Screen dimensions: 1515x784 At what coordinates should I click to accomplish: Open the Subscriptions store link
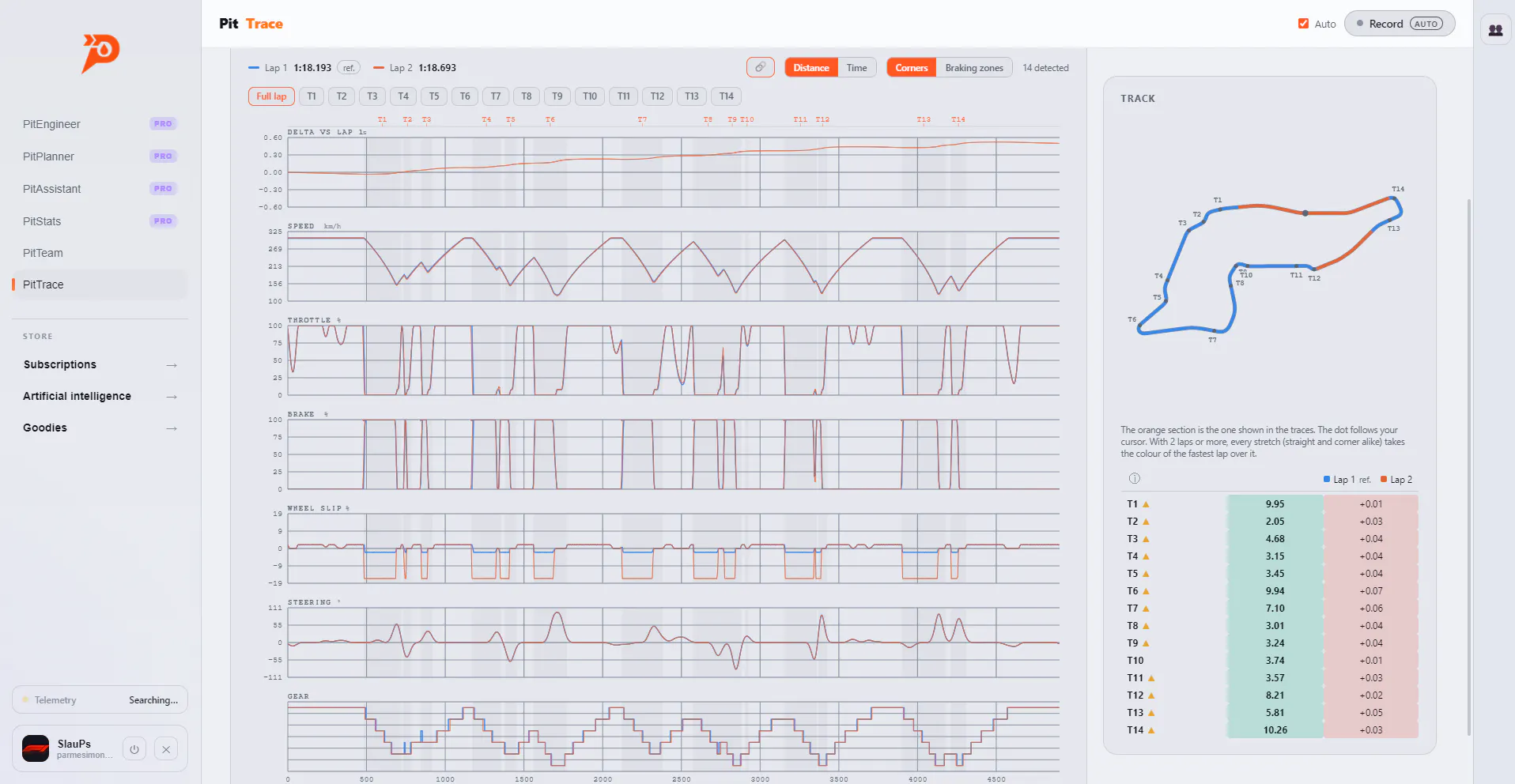point(100,364)
